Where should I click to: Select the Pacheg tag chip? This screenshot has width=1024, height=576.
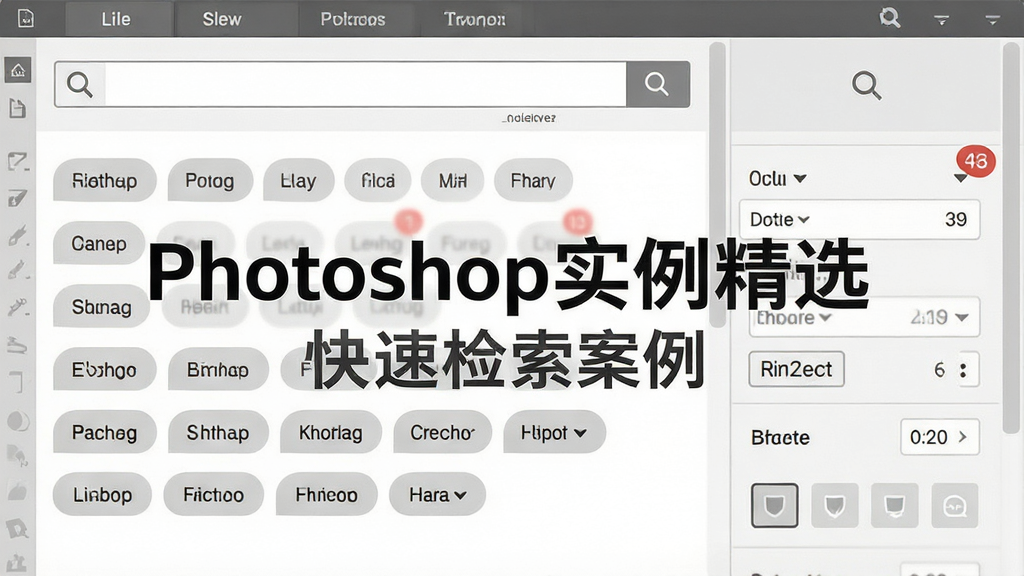(104, 432)
